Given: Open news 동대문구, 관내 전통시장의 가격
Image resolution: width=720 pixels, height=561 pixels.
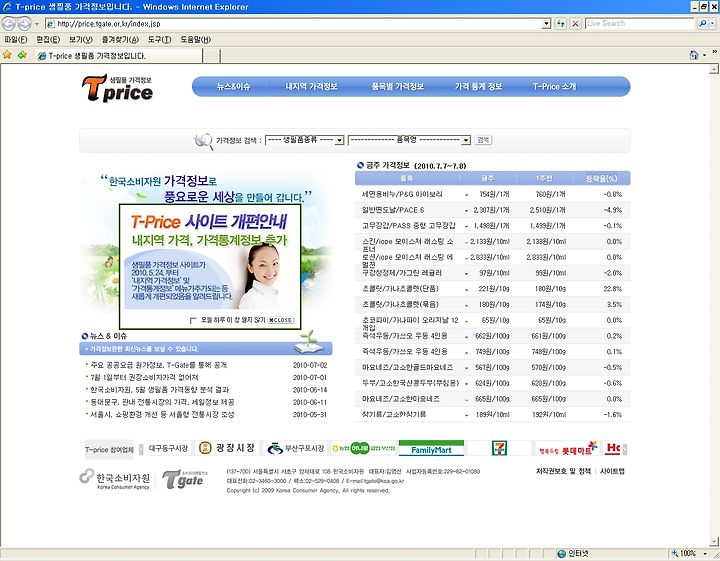Looking at the screenshot, I should 162,402.
